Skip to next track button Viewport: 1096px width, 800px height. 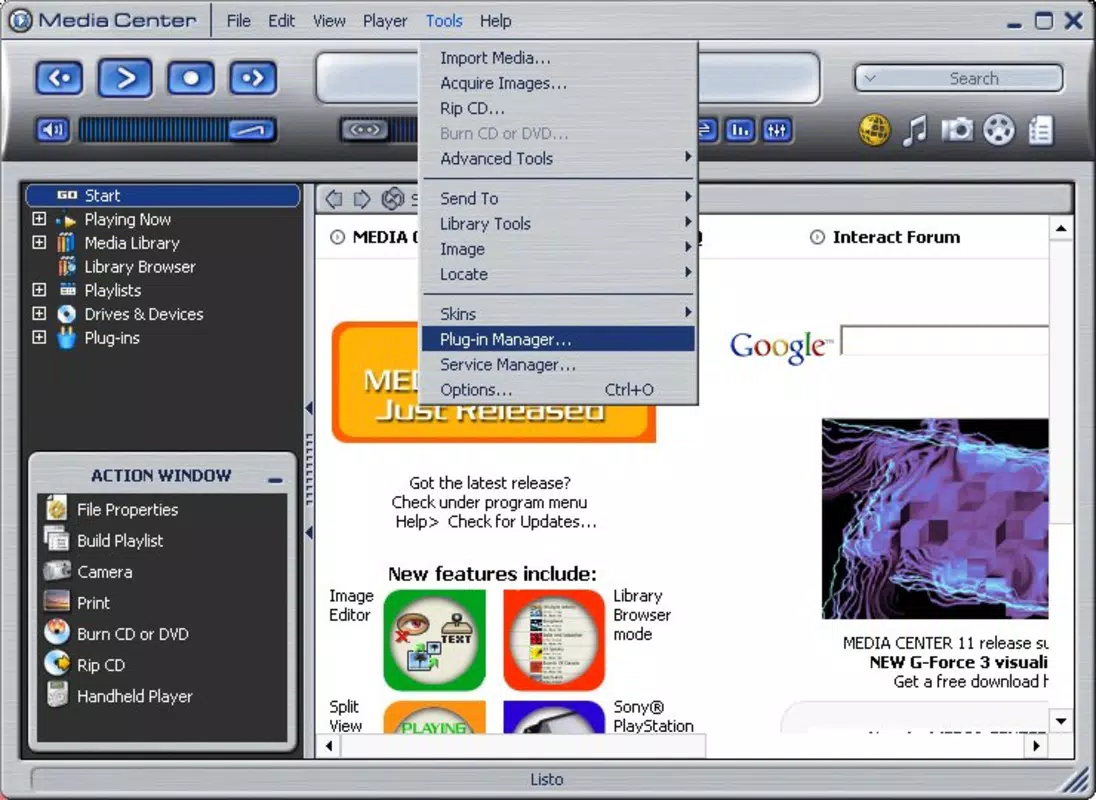coord(252,78)
